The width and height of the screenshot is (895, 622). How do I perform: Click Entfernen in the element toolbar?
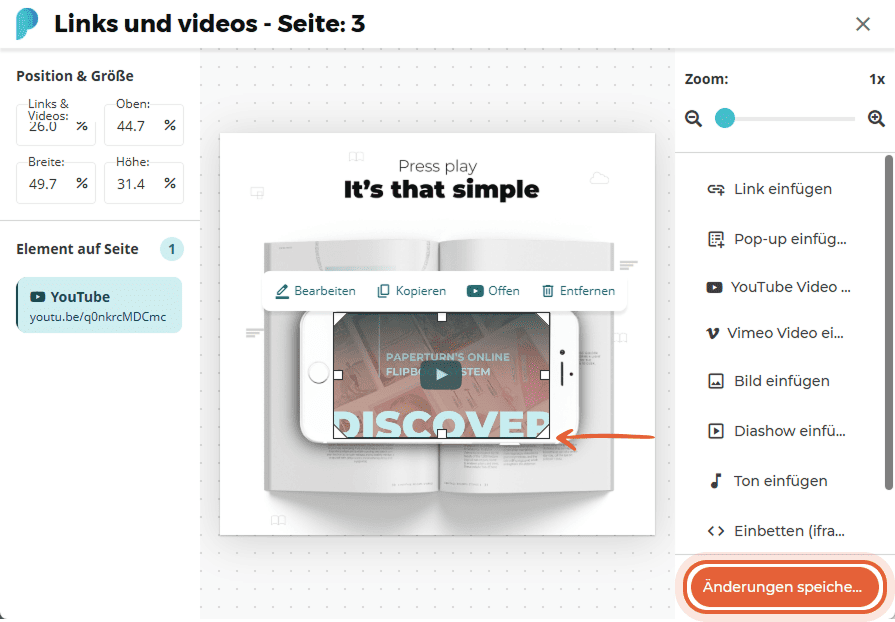pos(578,291)
